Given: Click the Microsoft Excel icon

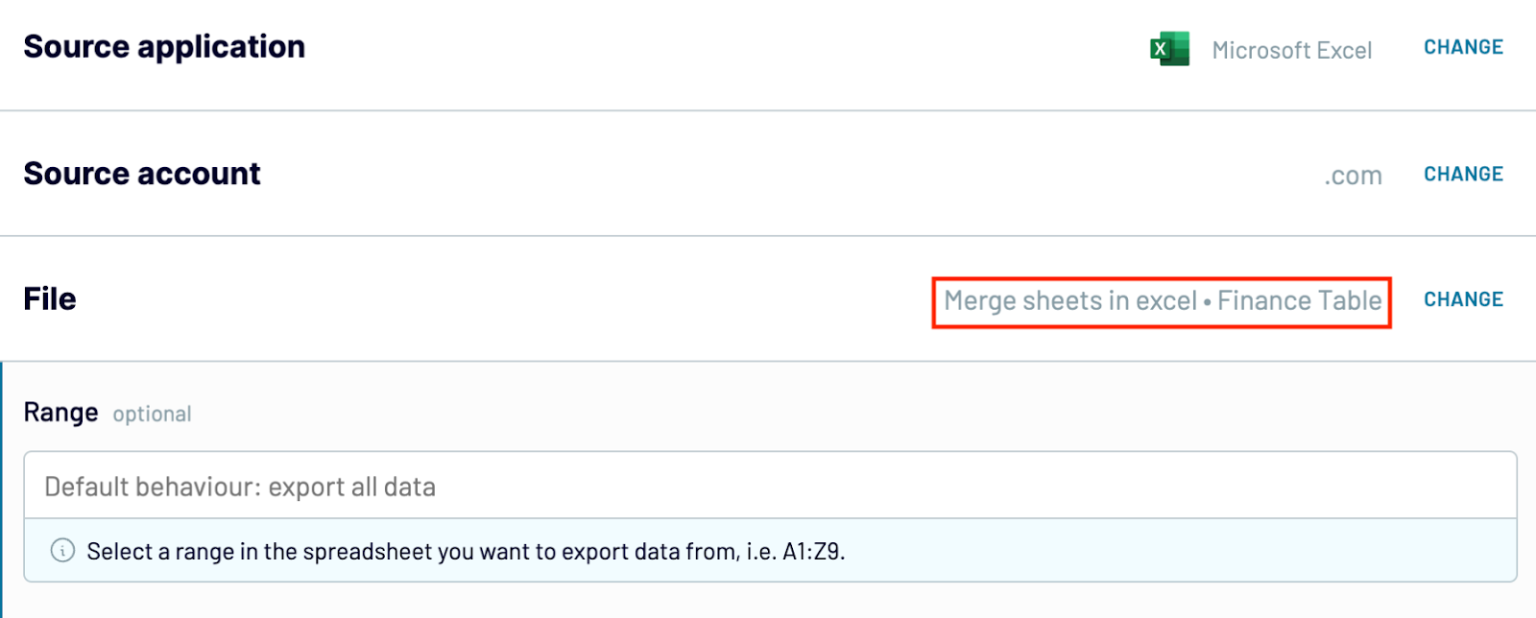Looking at the screenshot, I should pos(1169,49).
